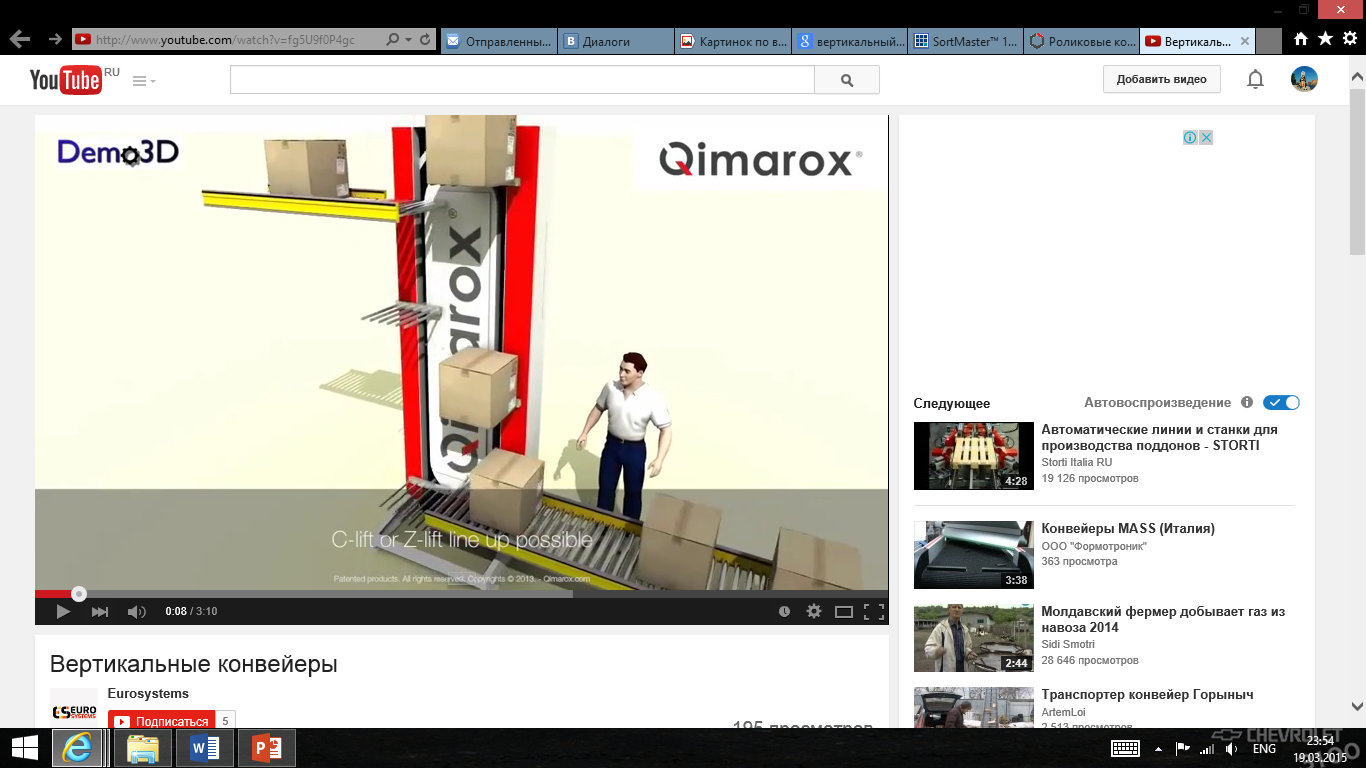
Task: Click Windows Start button
Action: 23,748
